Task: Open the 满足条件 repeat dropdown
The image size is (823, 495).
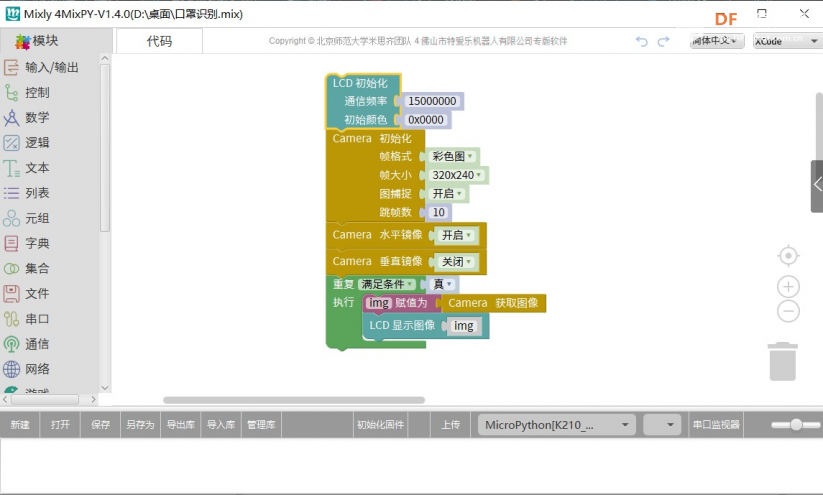Action: click(x=387, y=284)
